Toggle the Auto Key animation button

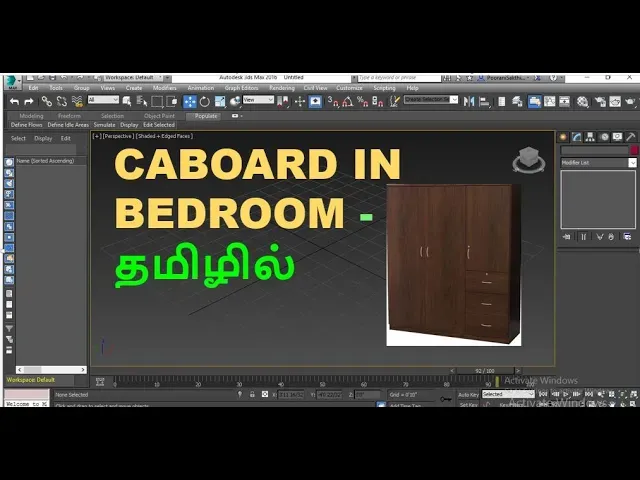tap(468, 395)
